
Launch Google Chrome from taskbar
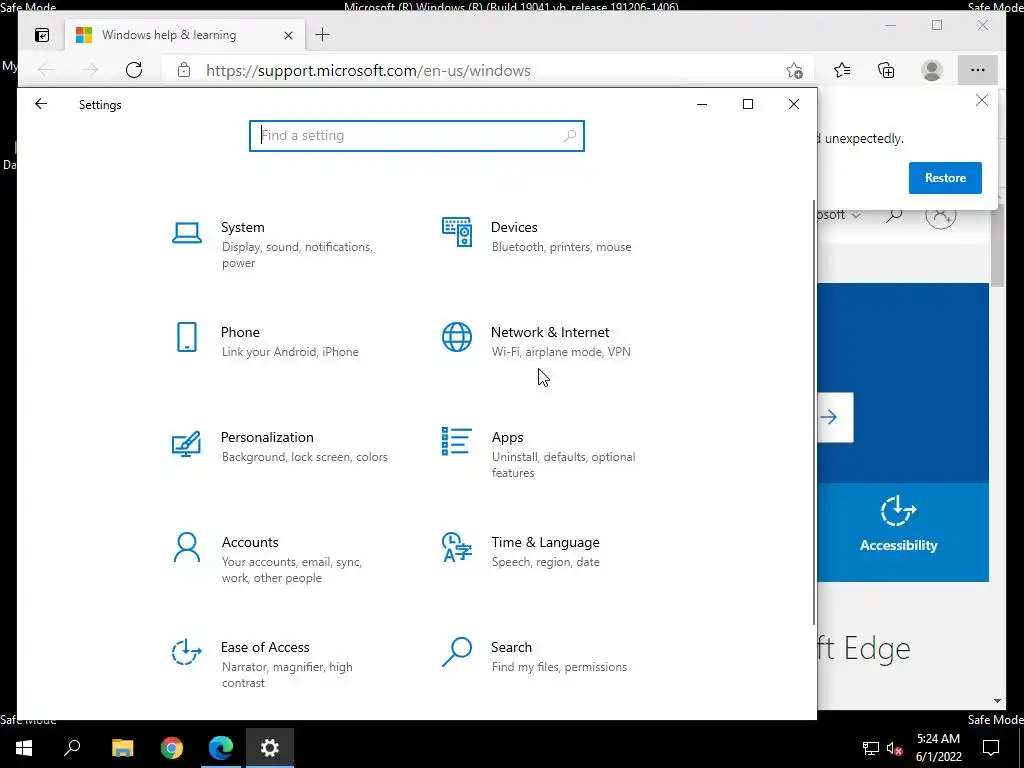click(172, 748)
